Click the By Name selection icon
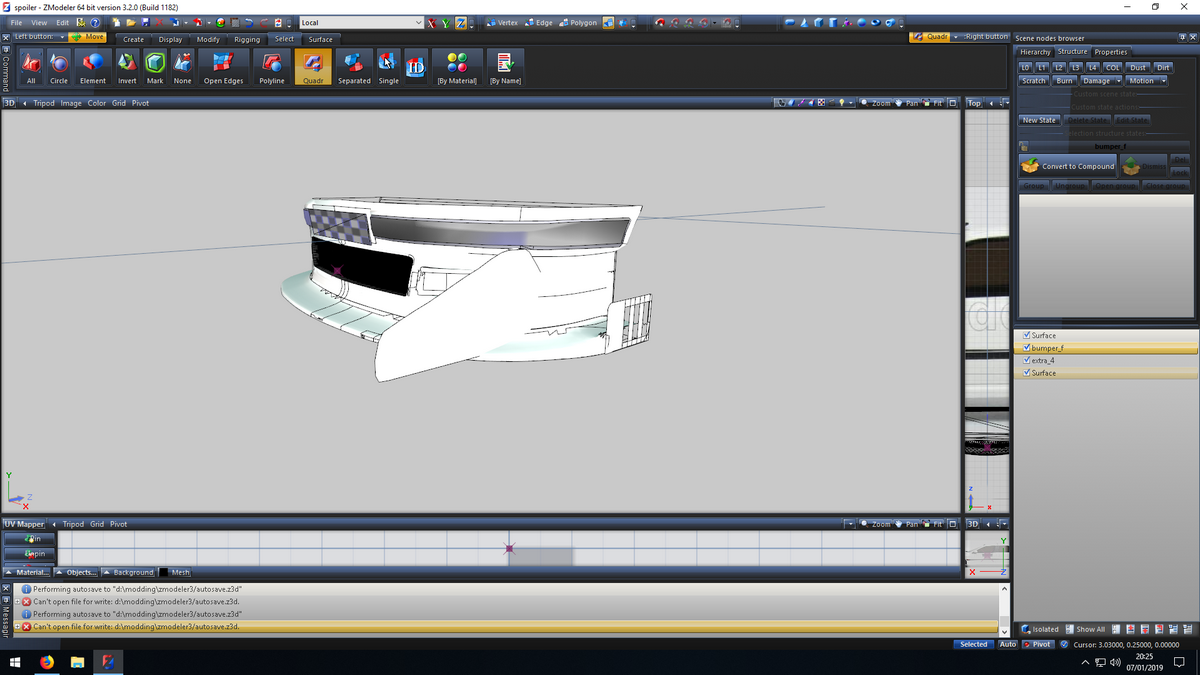The height and width of the screenshot is (675, 1200). click(x=505, y=64)
